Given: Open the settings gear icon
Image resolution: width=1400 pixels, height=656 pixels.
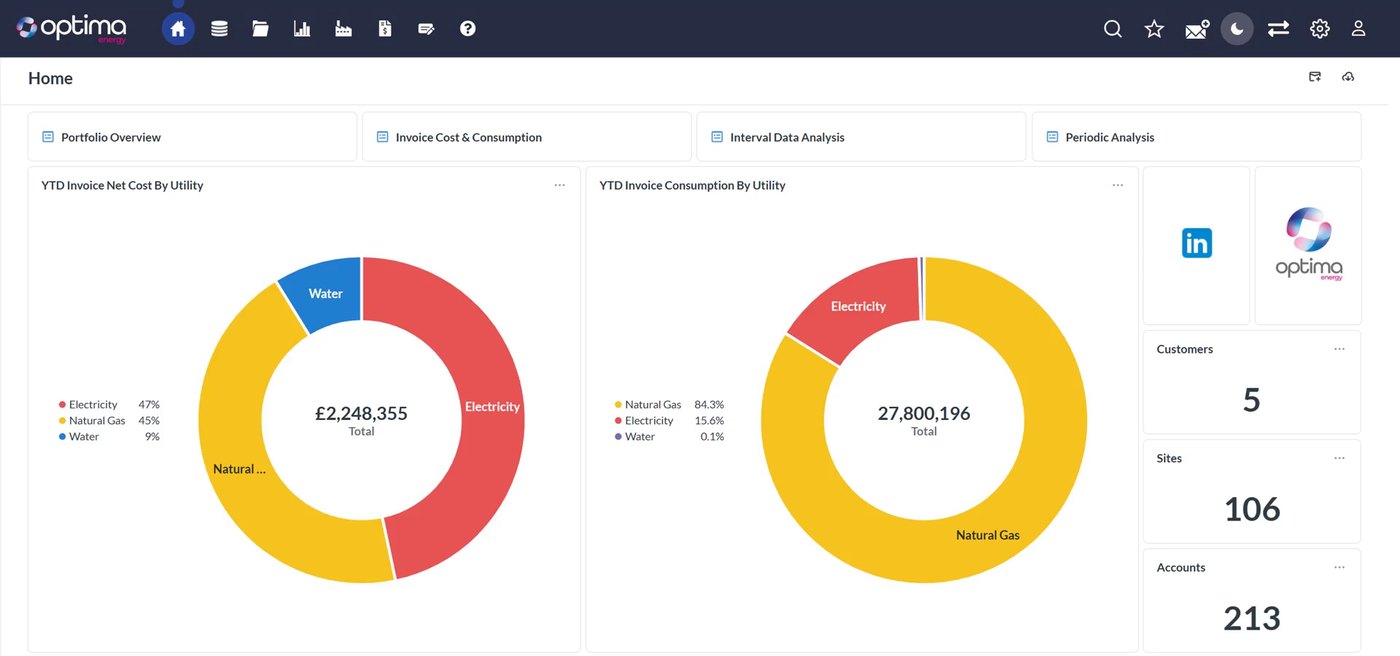Looking at the screenshot, I should point(1320,29).
